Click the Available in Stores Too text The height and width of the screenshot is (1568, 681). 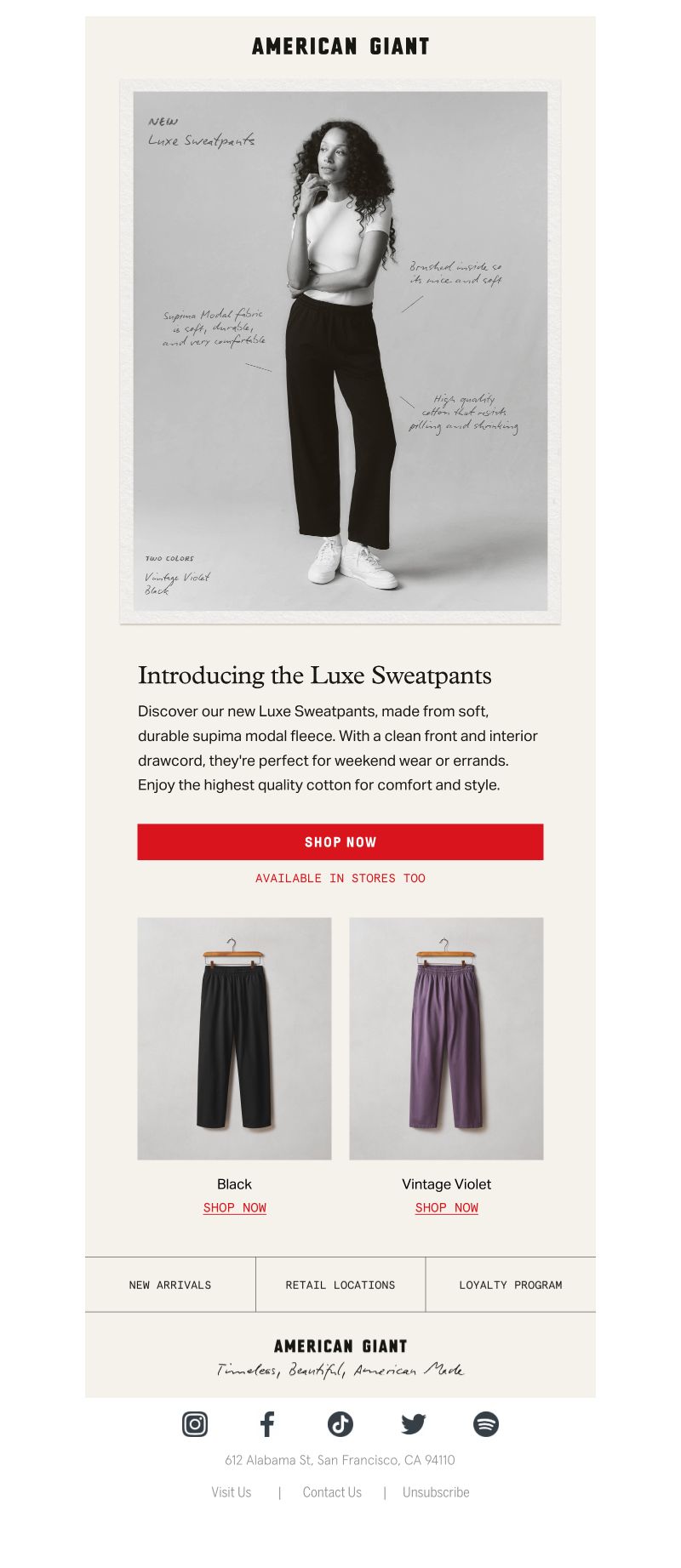click(x=340, y=878)
